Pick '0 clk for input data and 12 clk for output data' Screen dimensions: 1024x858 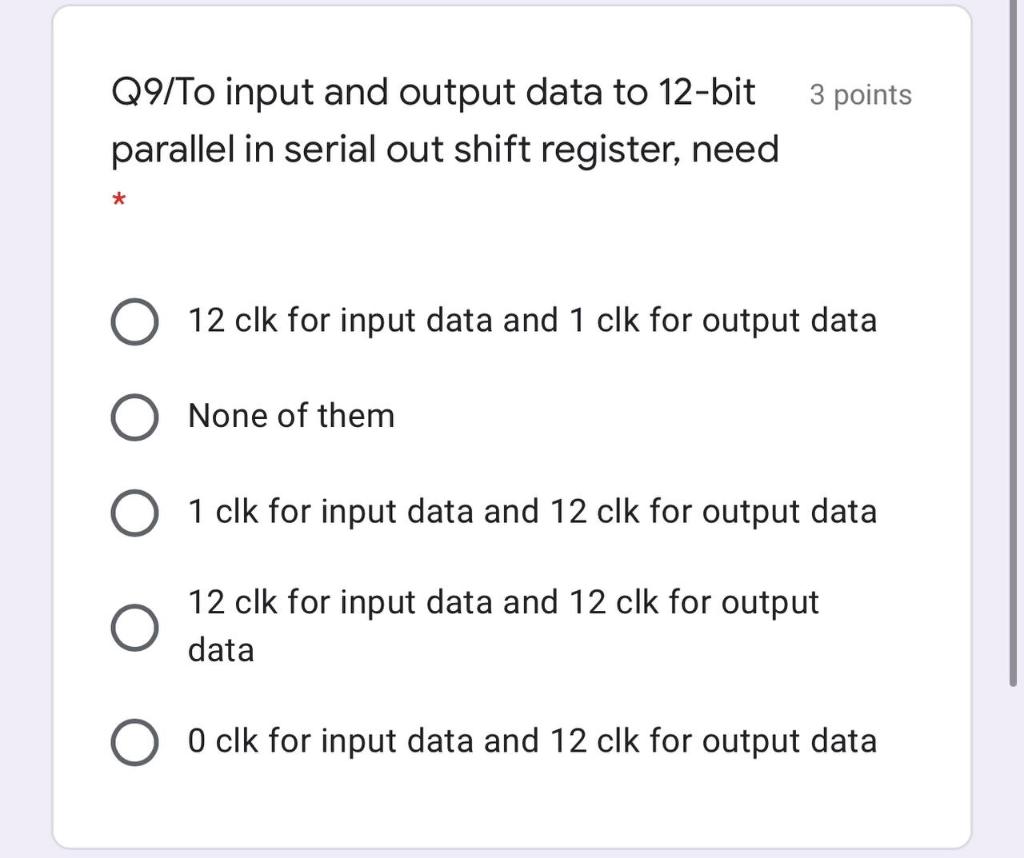(x=135, y=741)
